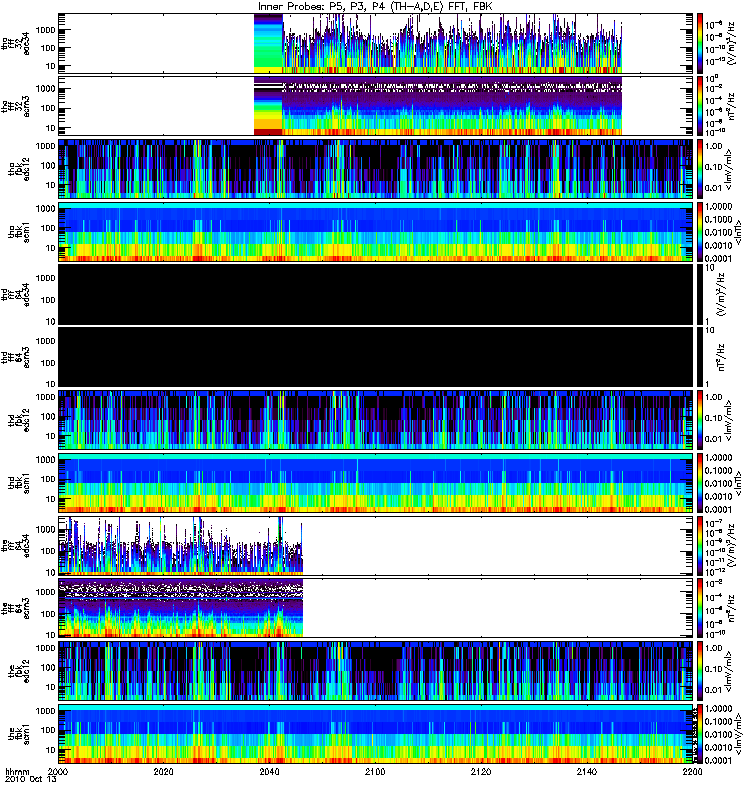This screenshot has width=750, height=800.
Task: Select the 2140 time axis label
Action: [x=586, y=771]
